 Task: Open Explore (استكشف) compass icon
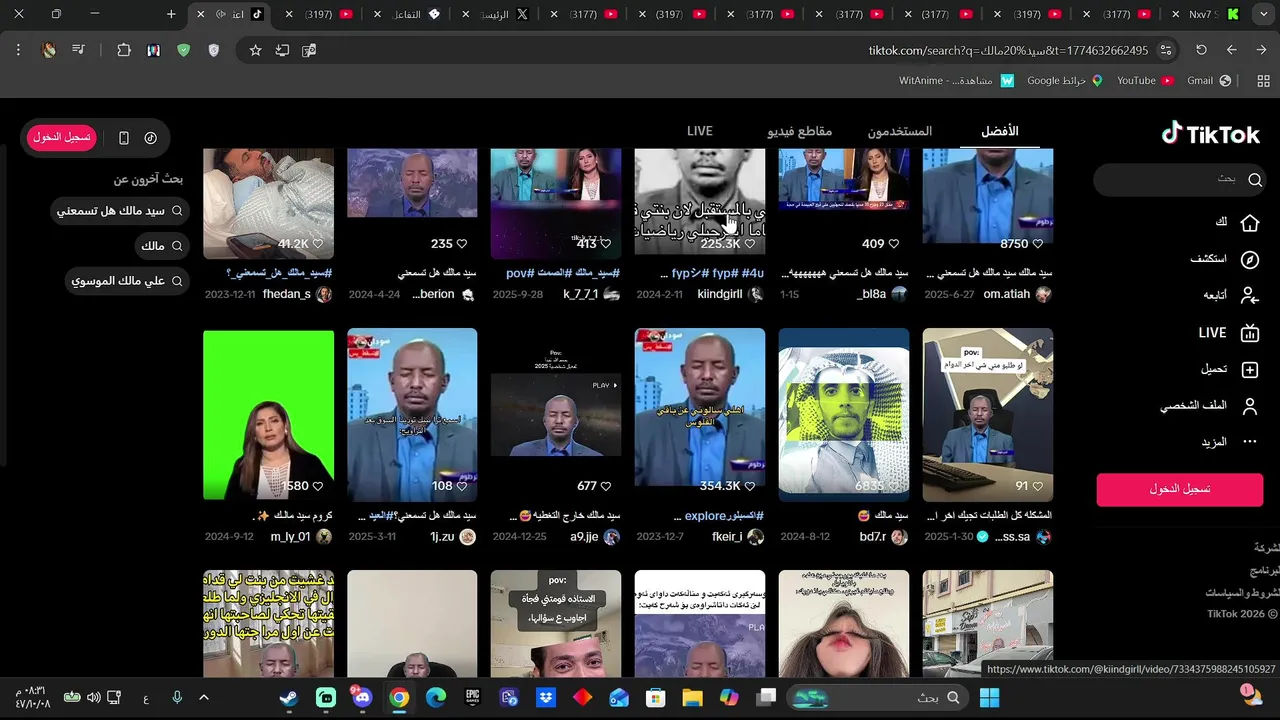[x=1249, y=260]
